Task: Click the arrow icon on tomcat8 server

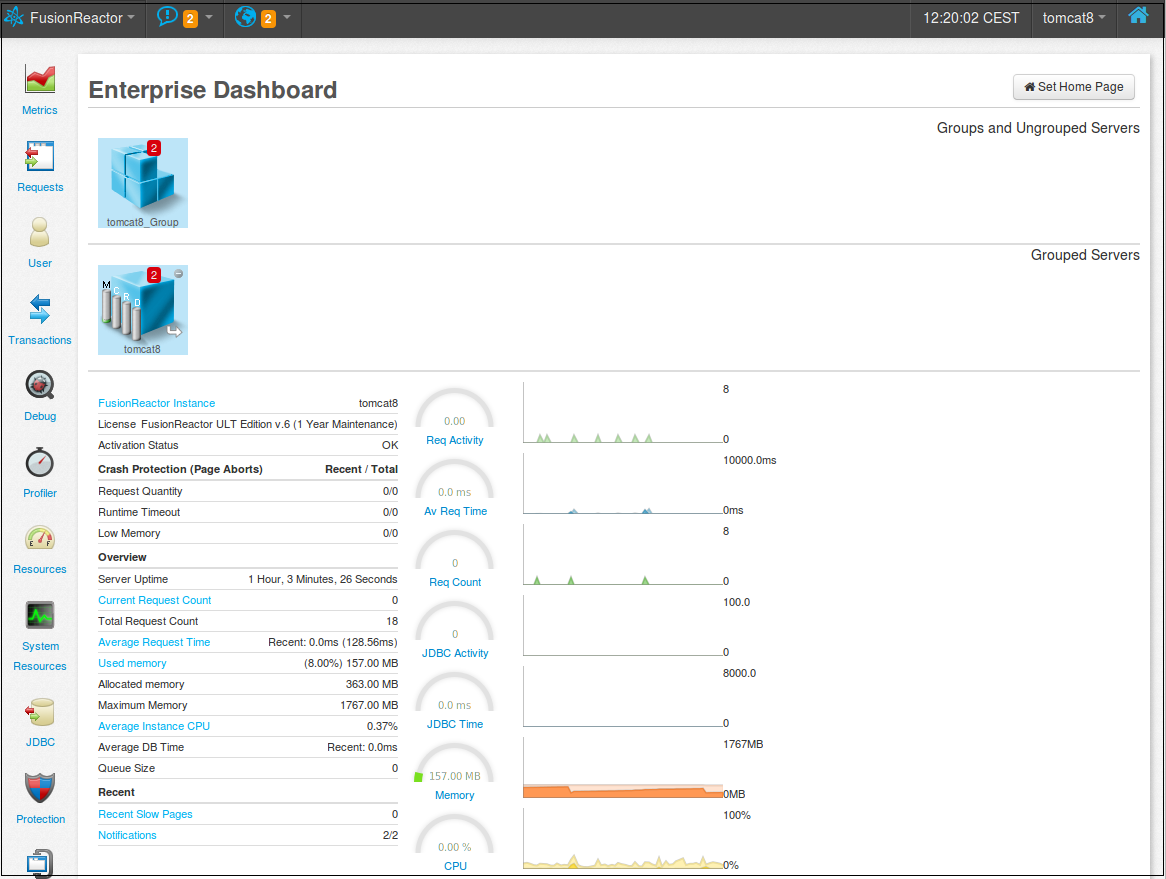Action: [175, 330]
